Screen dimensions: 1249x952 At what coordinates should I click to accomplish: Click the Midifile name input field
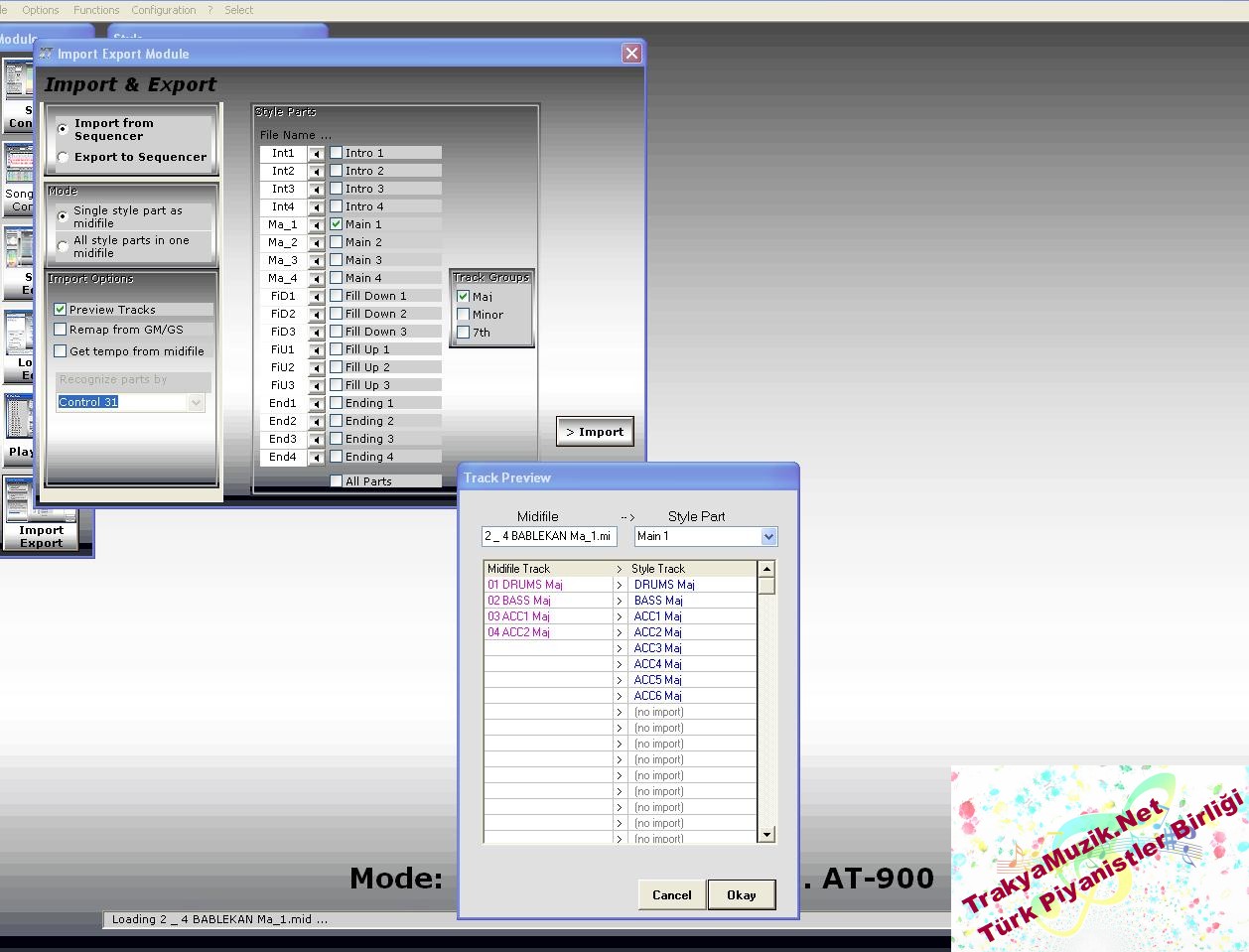pyautogui.click(x=548, y=536)
